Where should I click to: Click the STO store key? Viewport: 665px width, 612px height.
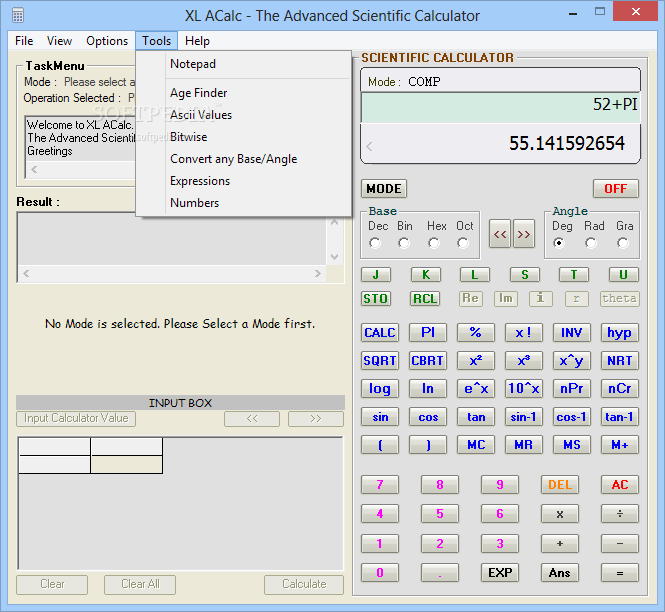pyautogui.click(x=376, y=299)
